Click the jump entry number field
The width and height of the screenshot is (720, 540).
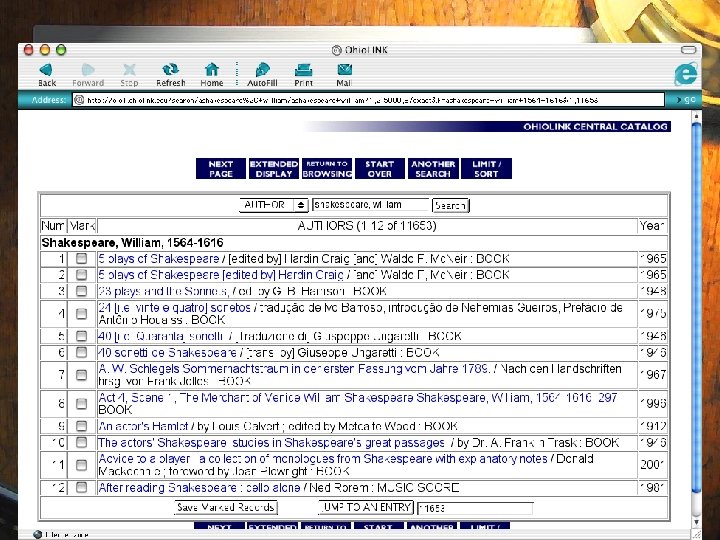(x=475, y=508)
